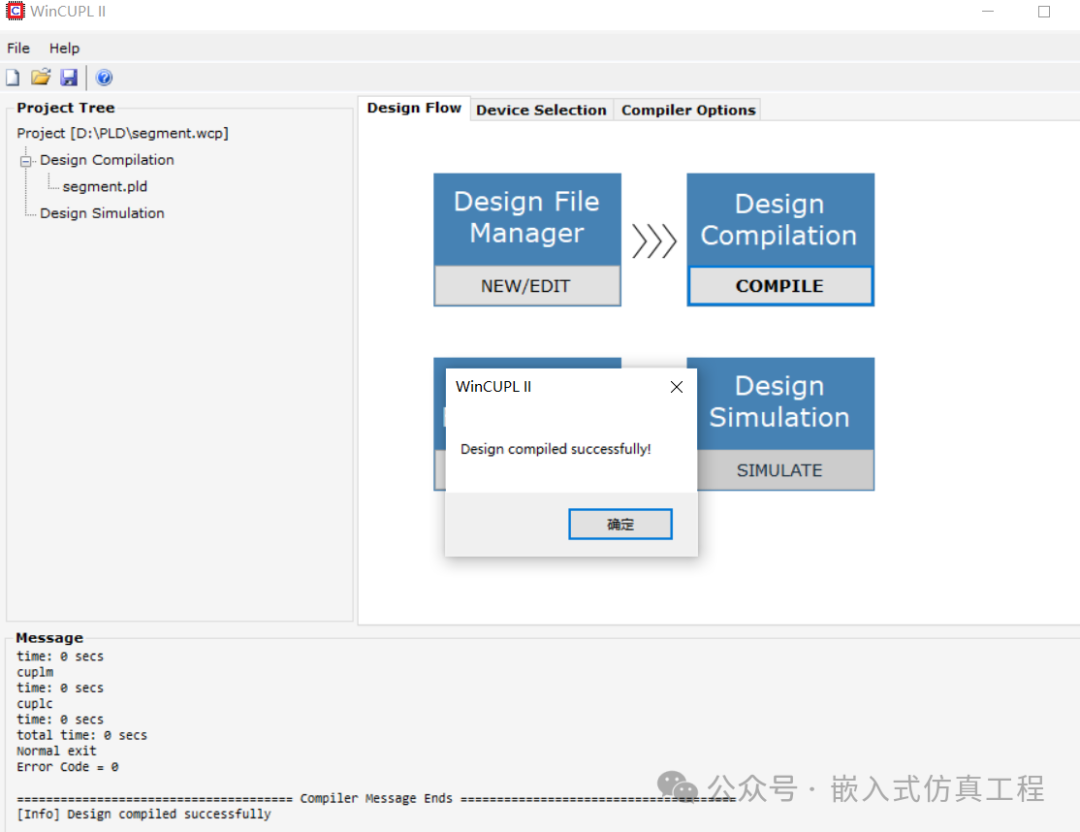This screenshot has width=1080, height=832.
Task: Click the Save floppy disk icon
Action: (69, 77)
